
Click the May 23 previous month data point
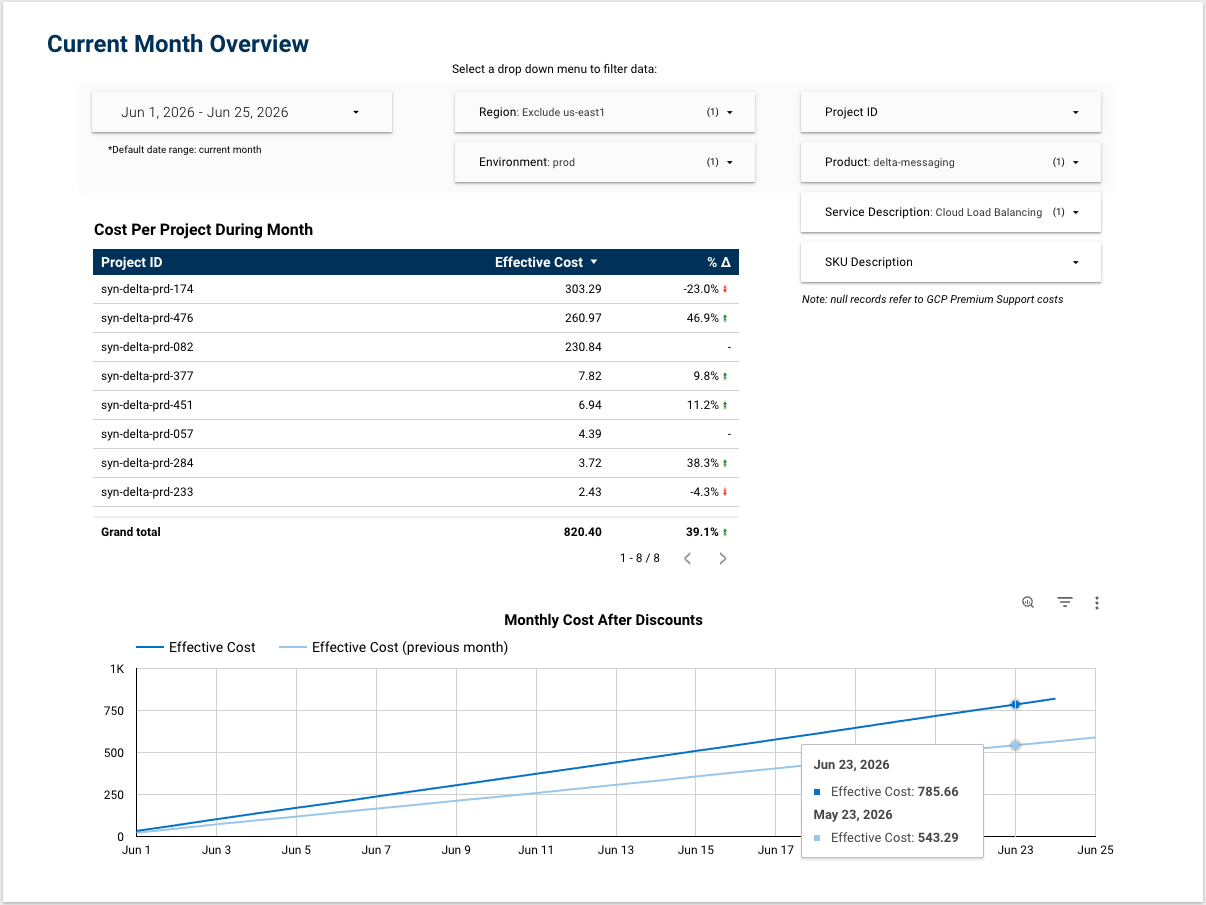[x=1015, y=745]
